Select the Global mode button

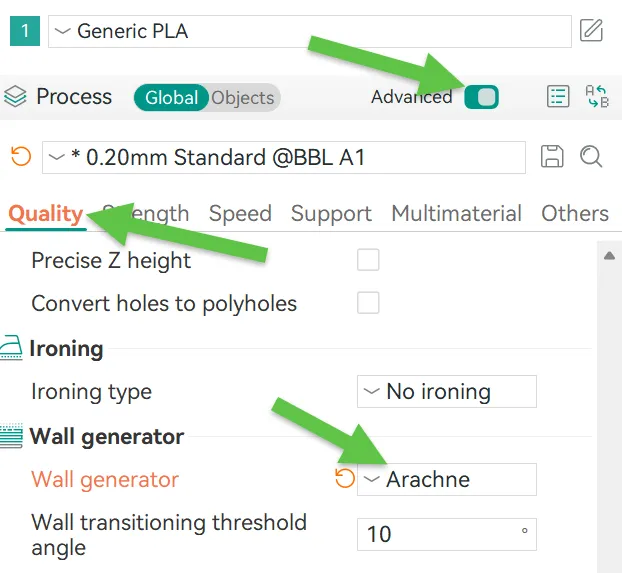171,97
